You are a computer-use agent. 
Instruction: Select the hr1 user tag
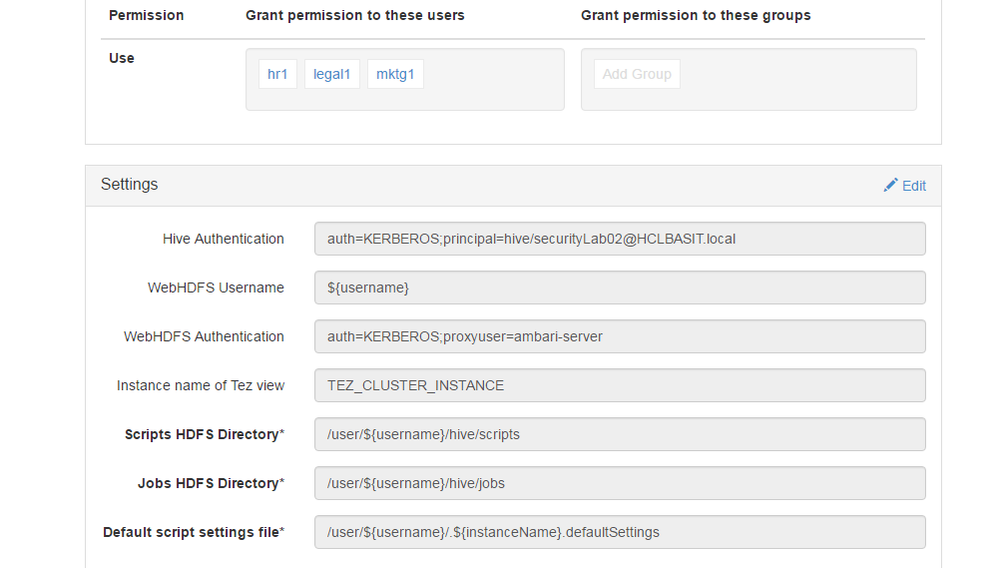point(277,74)
